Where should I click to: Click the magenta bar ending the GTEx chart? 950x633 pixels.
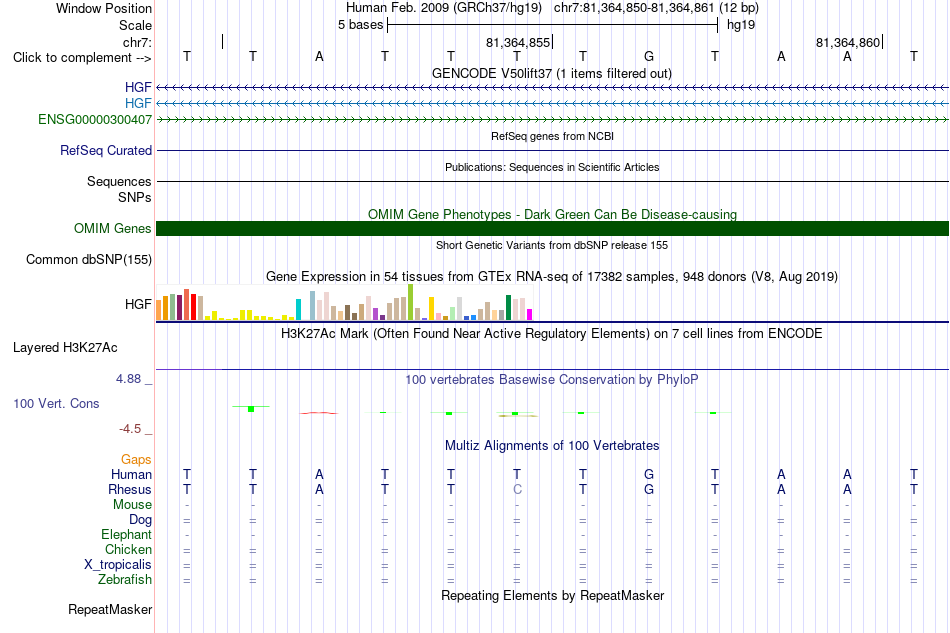[530, 314]
